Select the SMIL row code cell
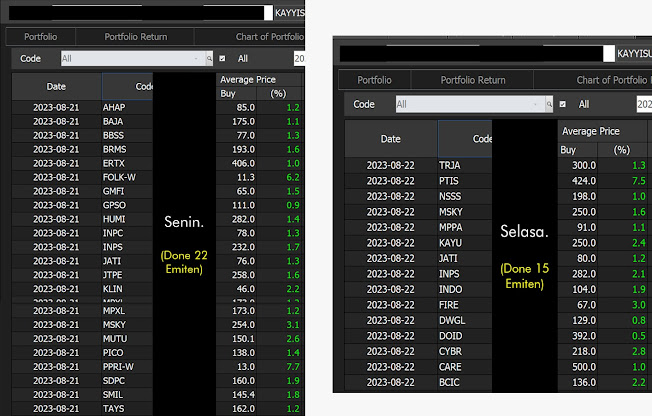652x416 pixels. coord(127,394)
